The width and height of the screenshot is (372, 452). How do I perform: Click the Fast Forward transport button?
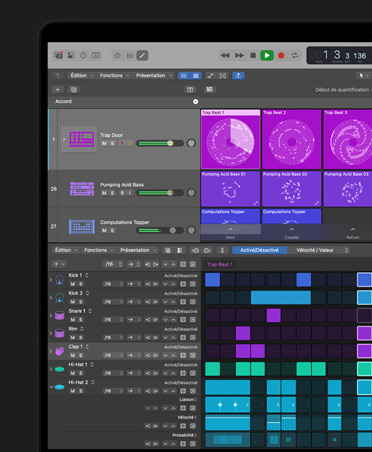pyautogui.click(x=239, y=55)
